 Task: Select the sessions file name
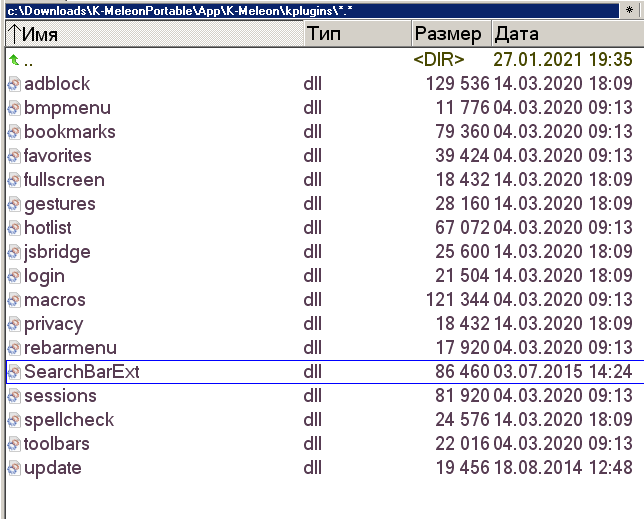point(60,396)
